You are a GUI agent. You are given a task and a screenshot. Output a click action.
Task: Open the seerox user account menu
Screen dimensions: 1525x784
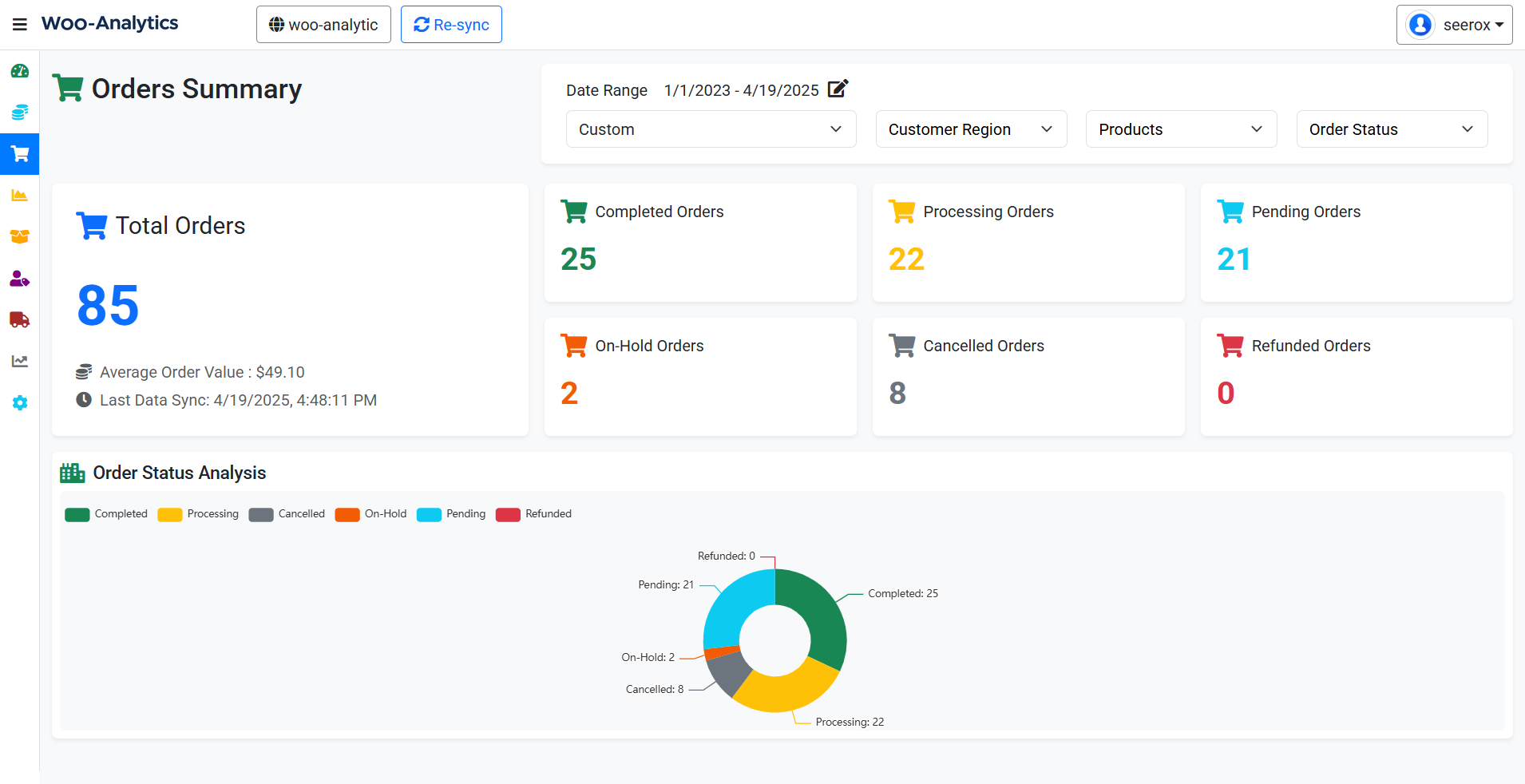1454,25
